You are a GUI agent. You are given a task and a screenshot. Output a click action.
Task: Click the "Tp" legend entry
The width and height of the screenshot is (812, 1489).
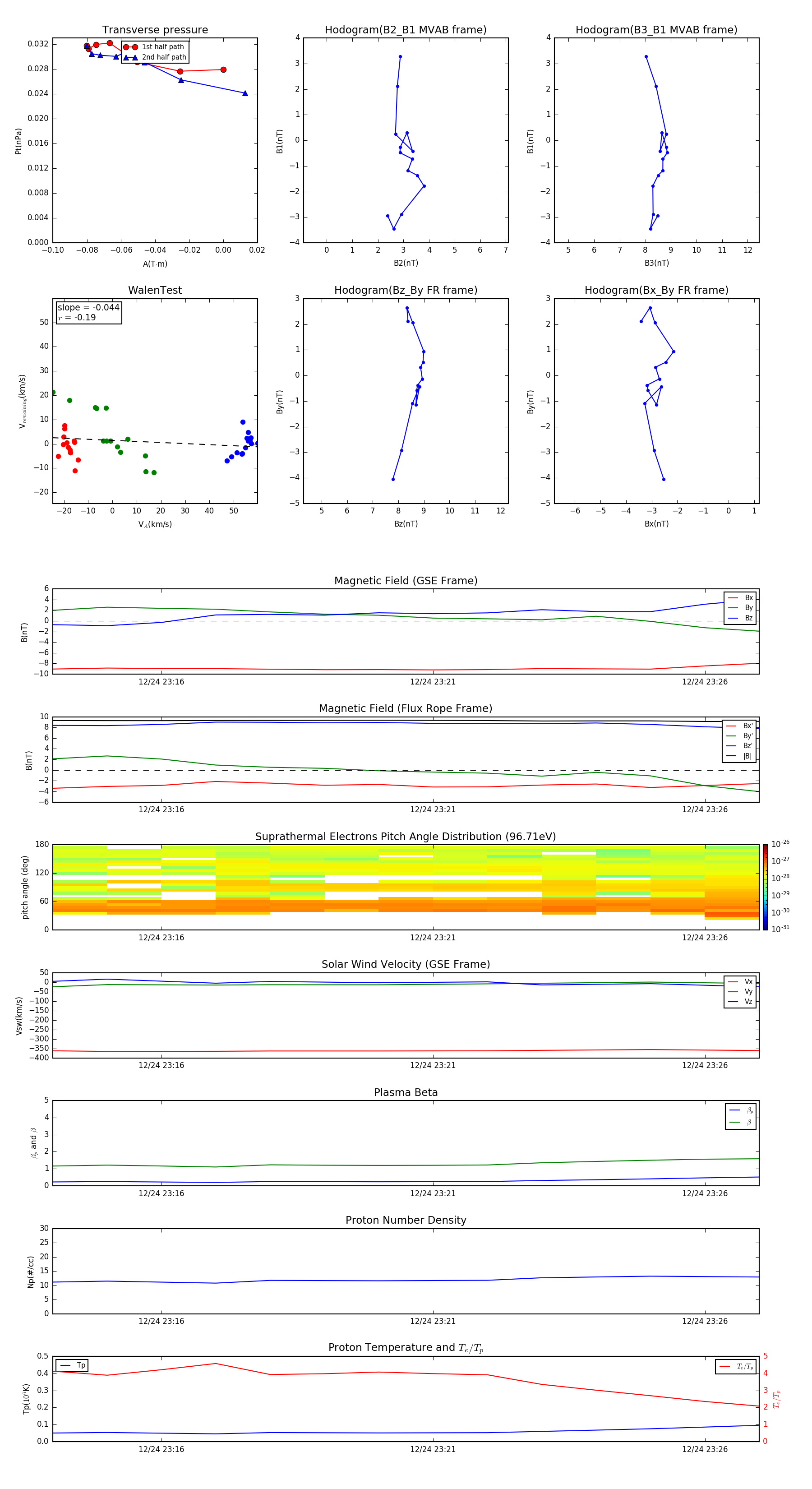[x=72, y=1365]
